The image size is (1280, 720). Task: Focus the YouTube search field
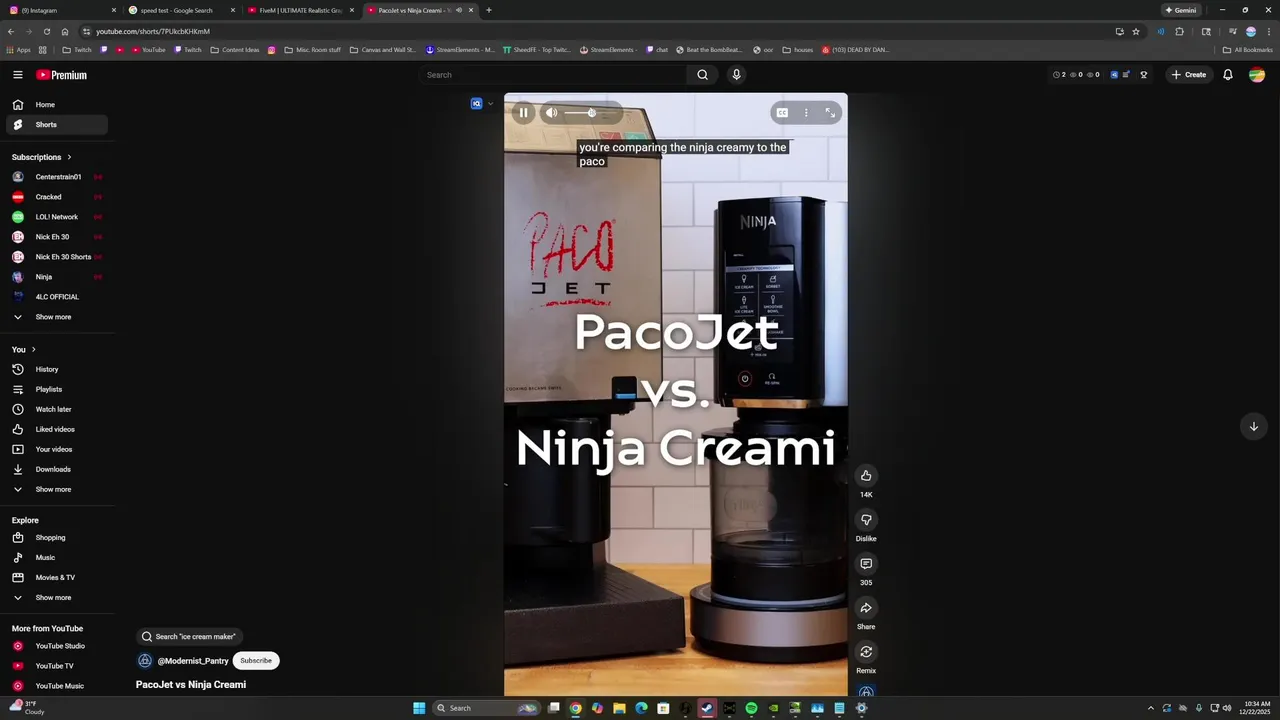[x=554, y=75]
